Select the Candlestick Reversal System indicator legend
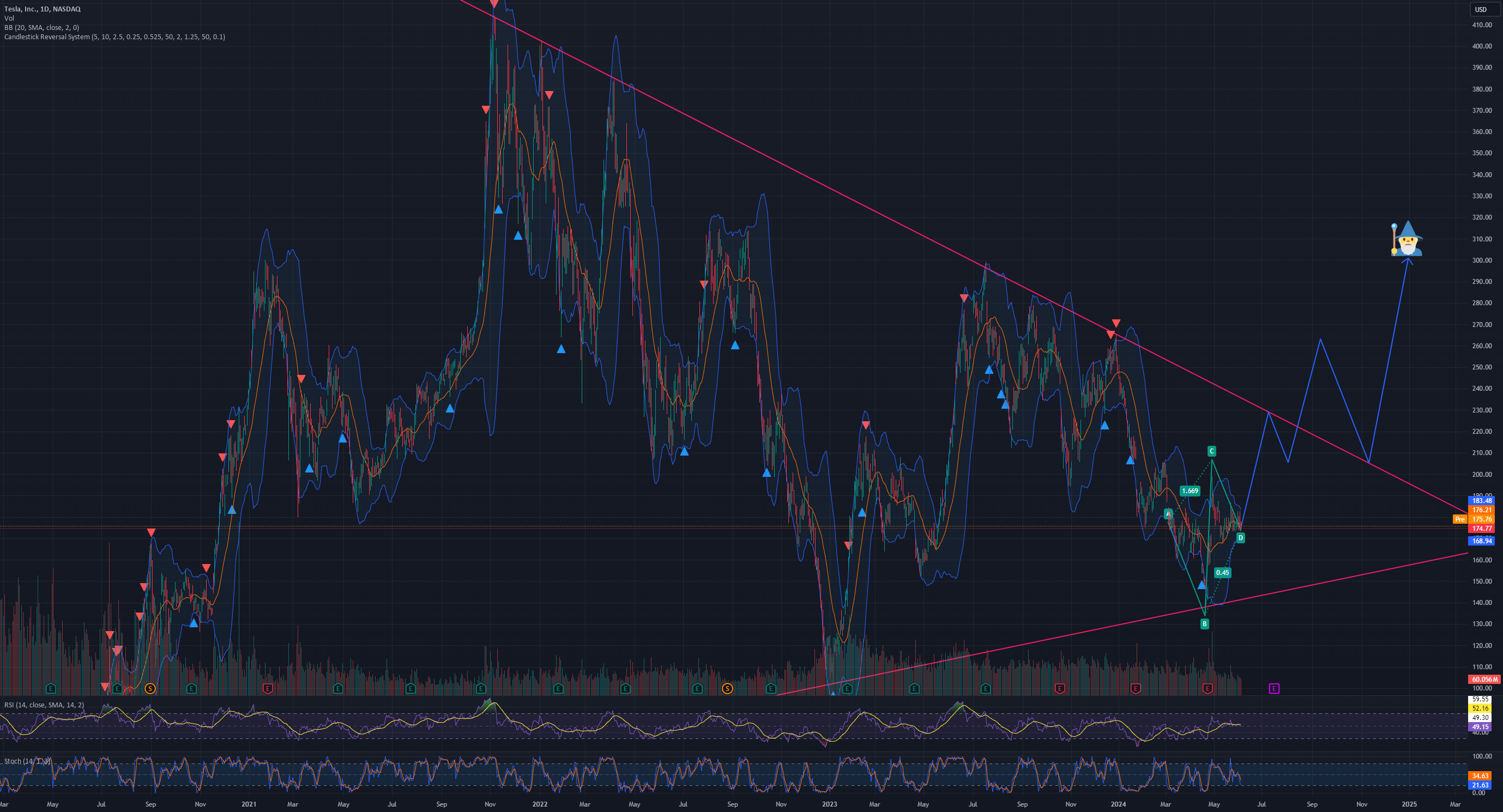 [114, 37]
